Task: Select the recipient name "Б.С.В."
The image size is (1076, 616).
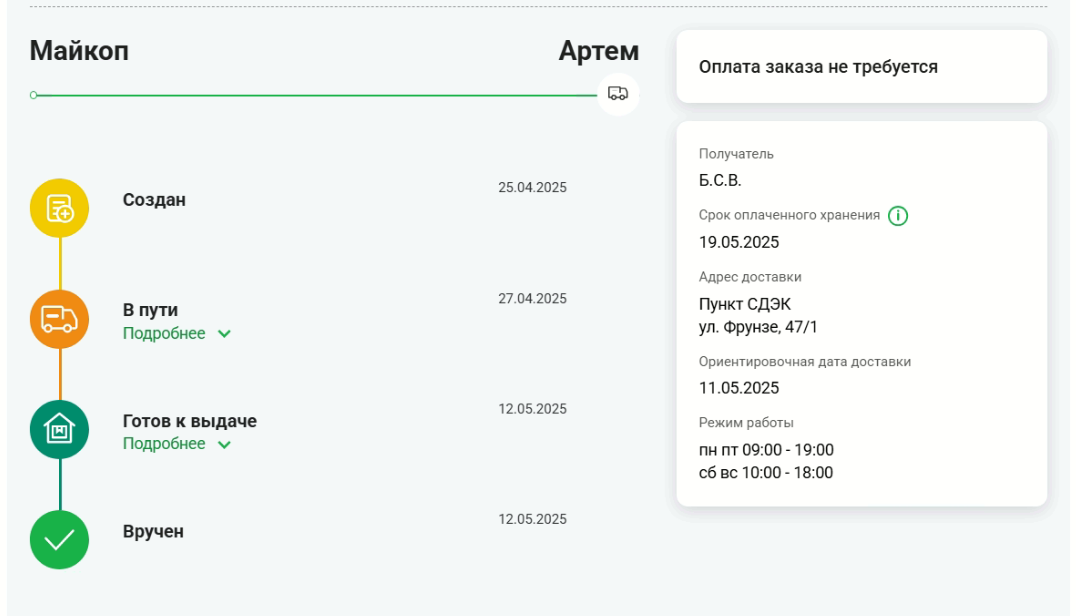Action: click(x=722, y=180)
